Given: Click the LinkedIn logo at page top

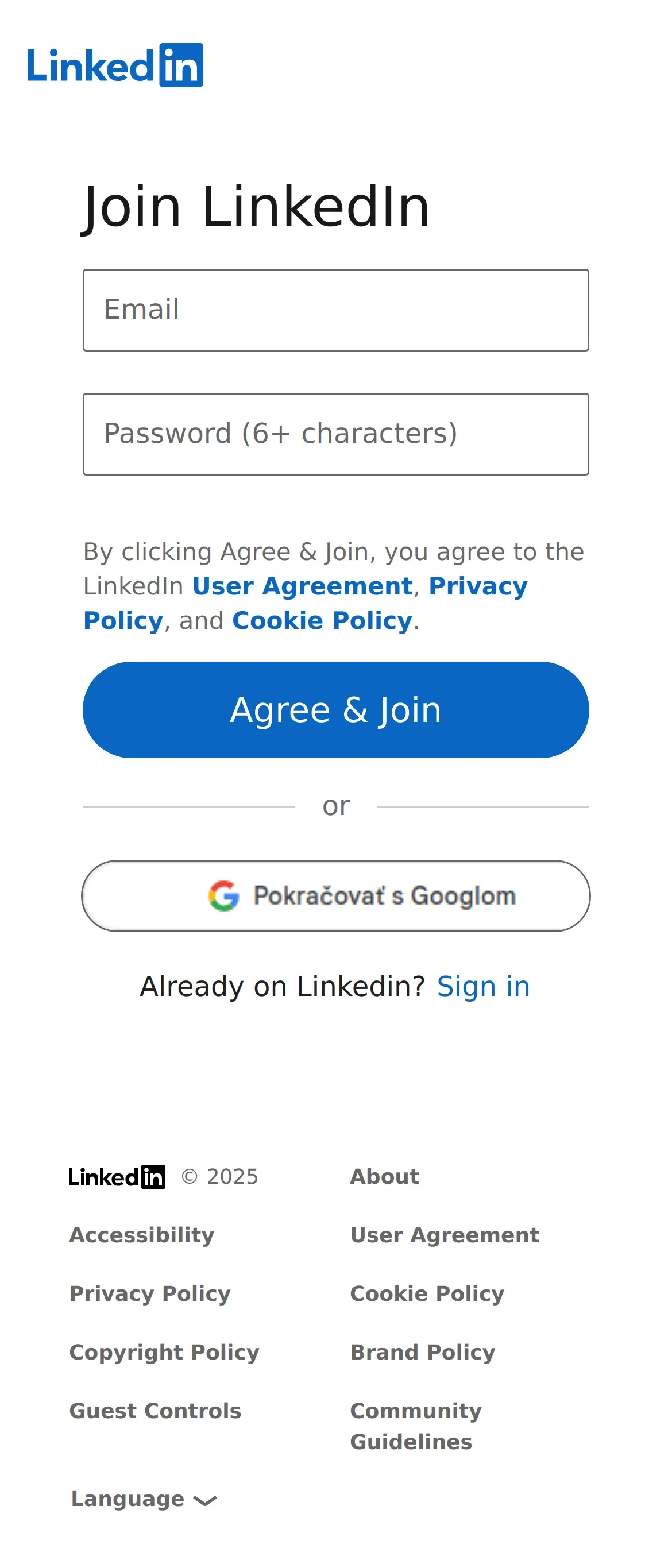Looking at the screenshot, I should pos(115,65).
